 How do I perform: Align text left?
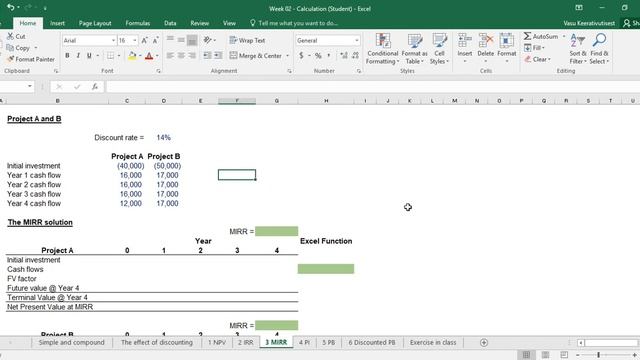click(170, 56)
